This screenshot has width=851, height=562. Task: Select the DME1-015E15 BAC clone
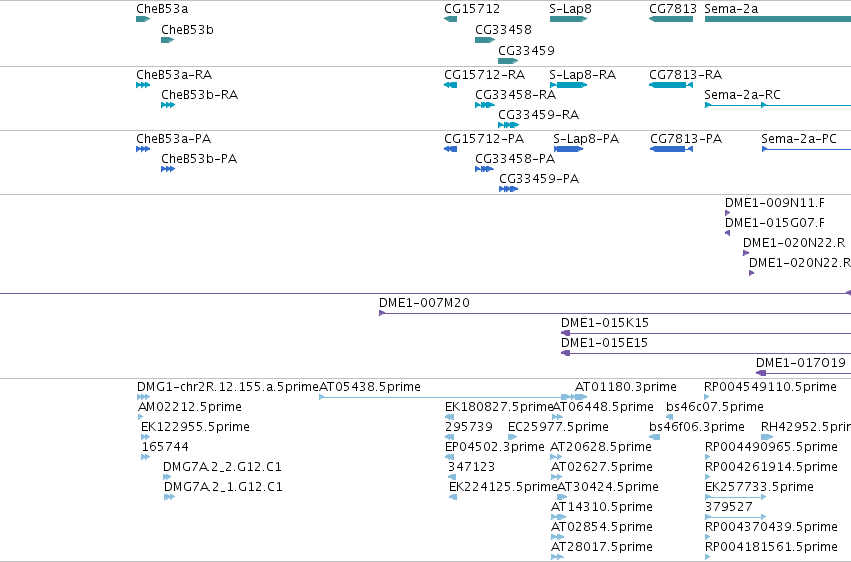click(x=706, y=353)
